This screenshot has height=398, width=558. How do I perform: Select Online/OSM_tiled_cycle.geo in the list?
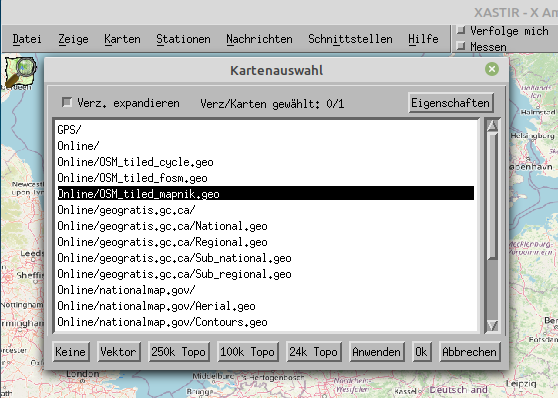(x=265, y=162)
